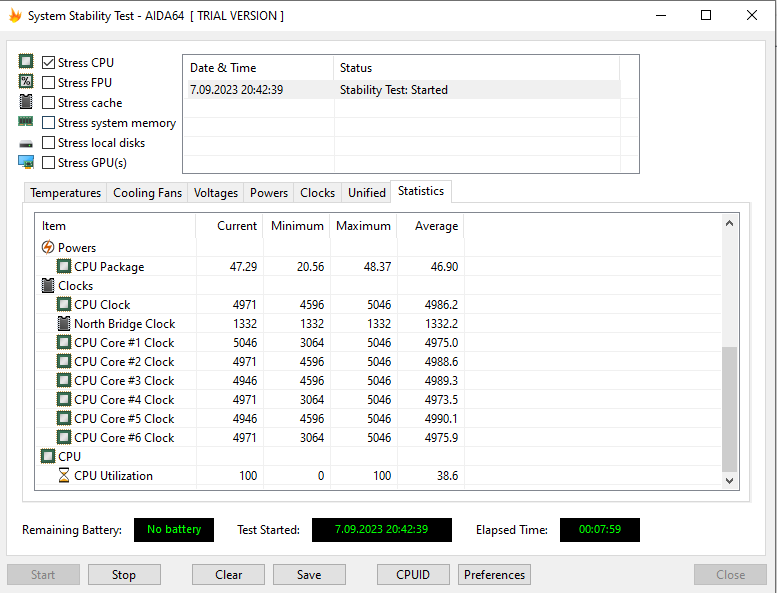Click the chip icon beside Stress cache

click(26, 102)
